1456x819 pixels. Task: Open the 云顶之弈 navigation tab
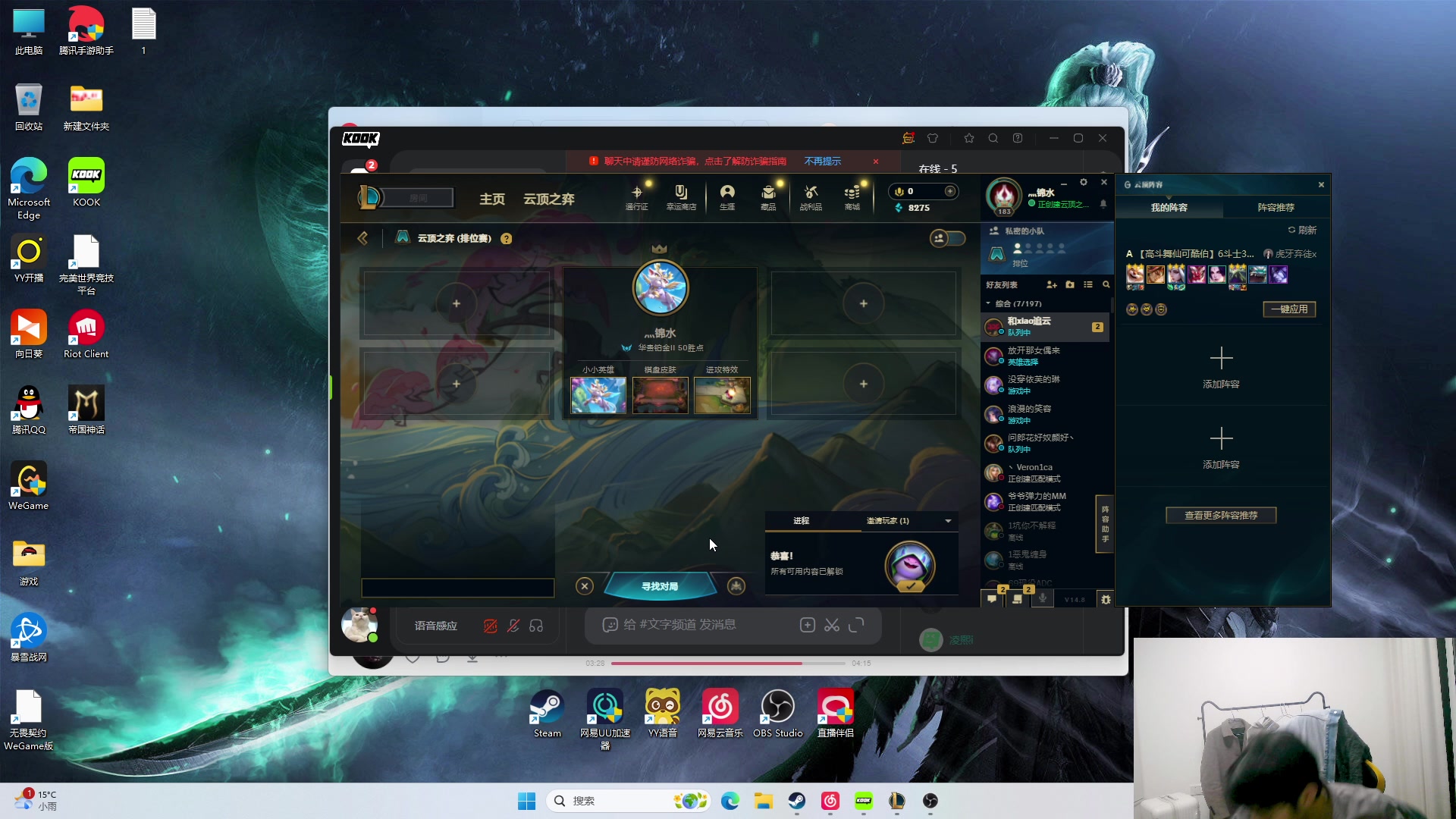pos(548,199)
